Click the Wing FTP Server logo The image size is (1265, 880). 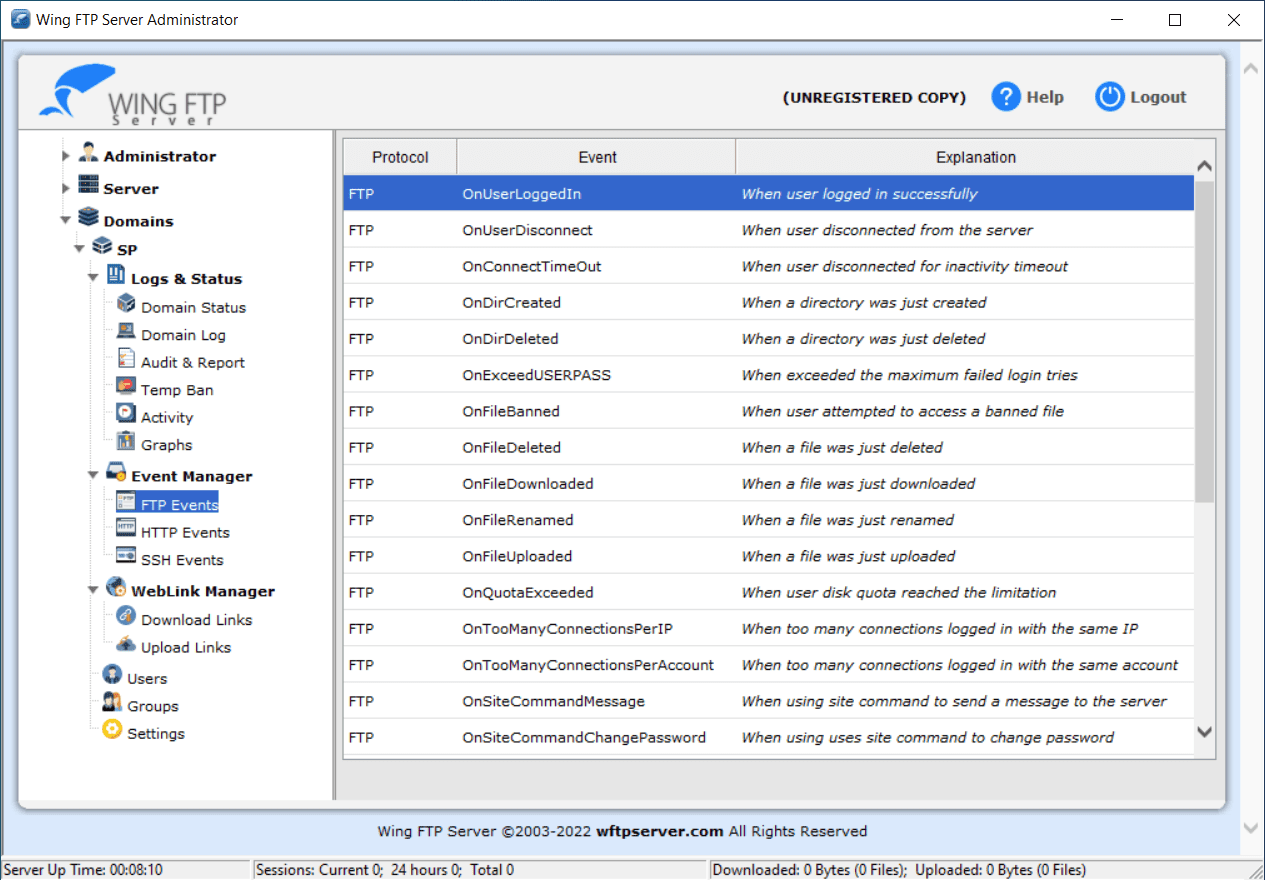click(x=133, y=95)
